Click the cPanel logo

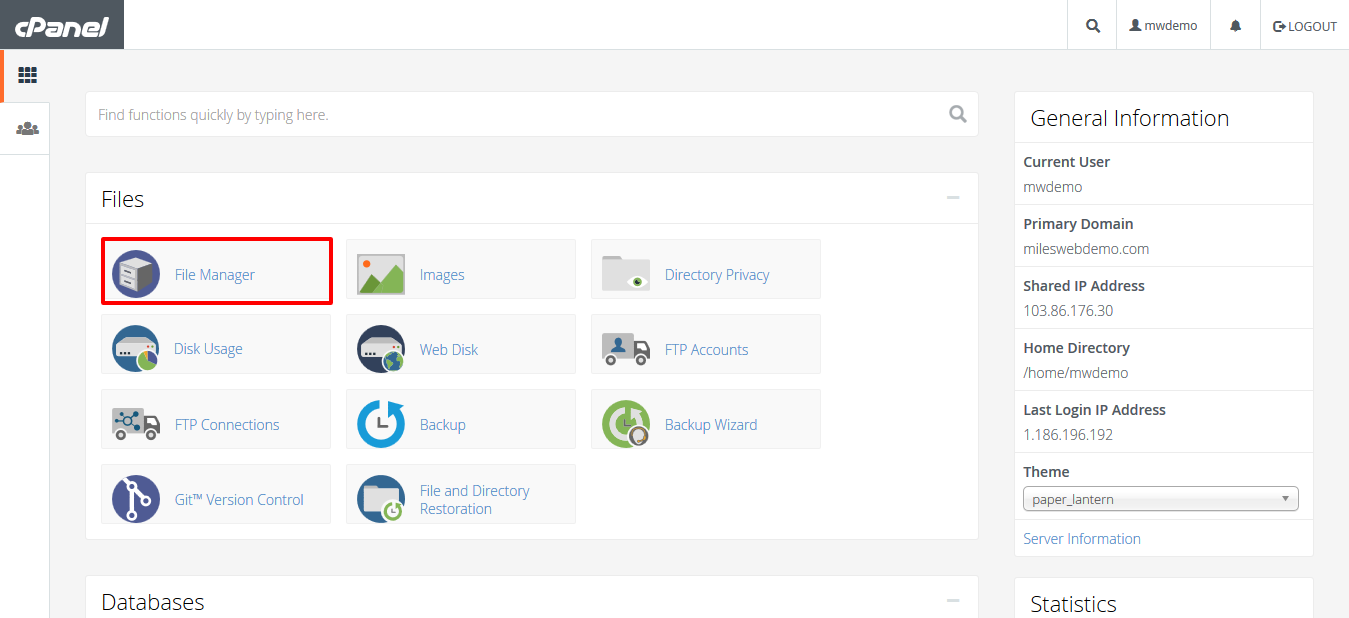click(61, 25)
